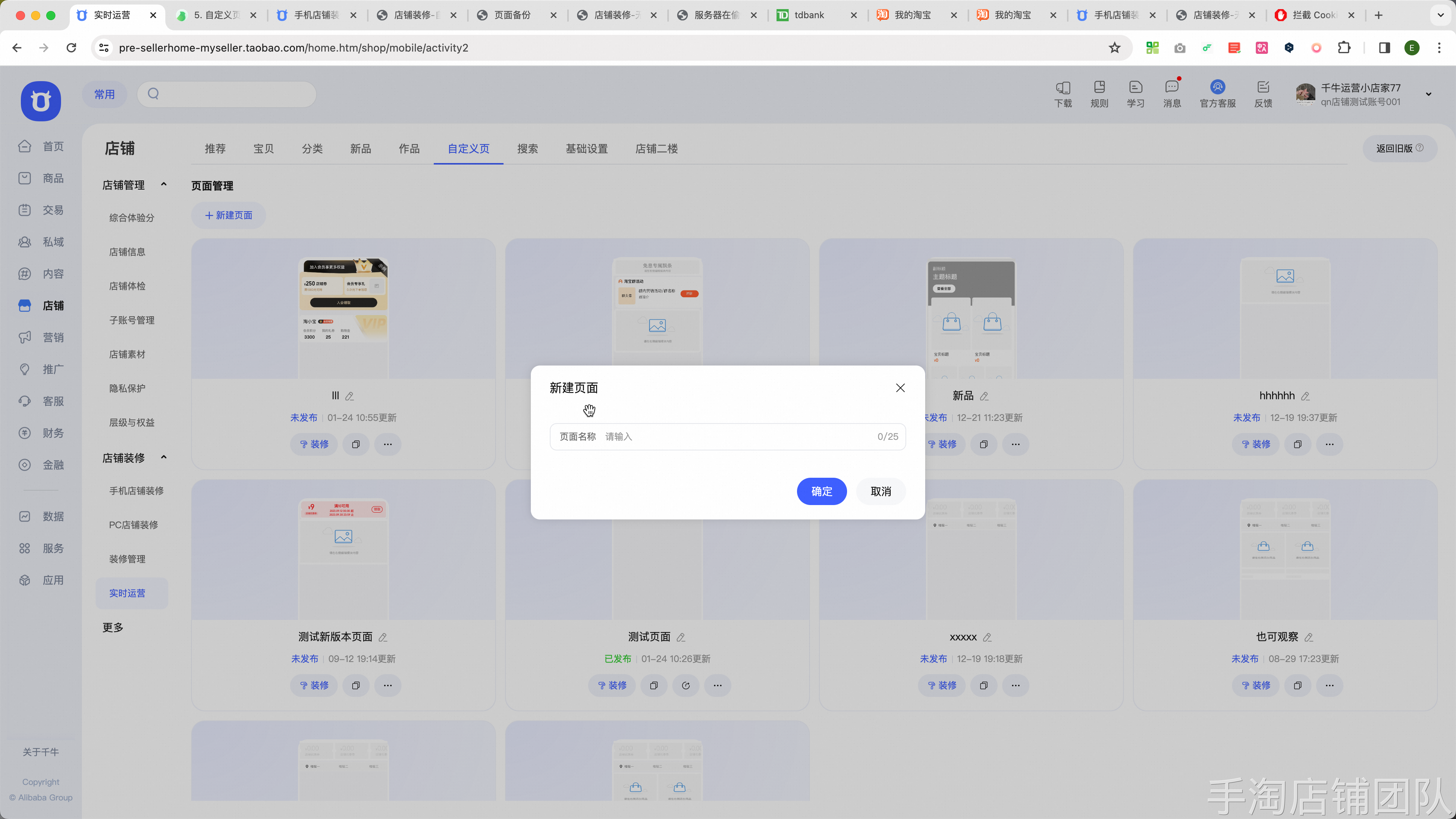Collapse the 店铺装修 section
The width and height of the screenshot is (1456, 819).
[x=164, y=457]
